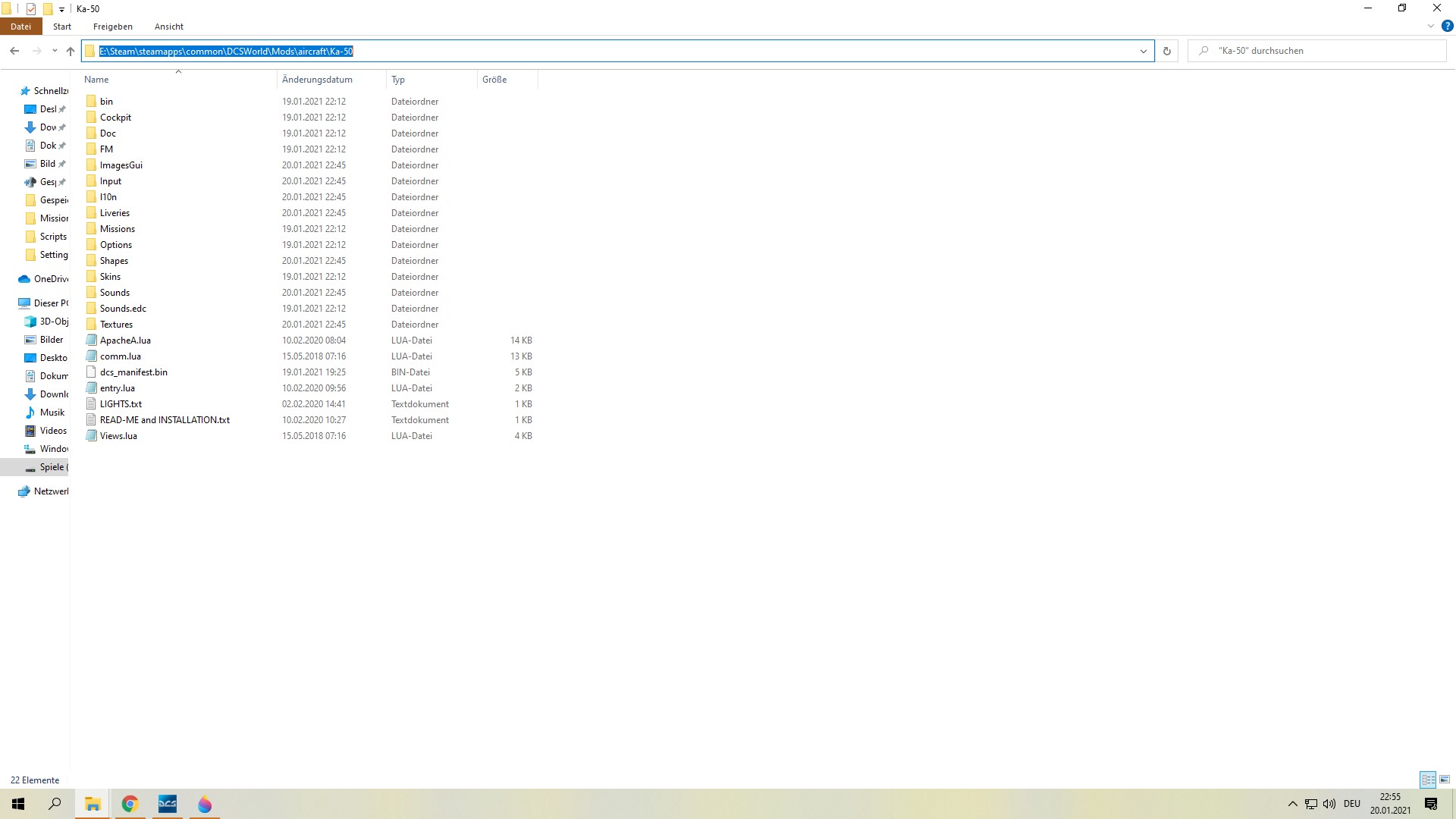The height and width of the screenshot is (819, 1456).
Task: Open Google Chrome from taskbar
Action: tap(130, 804)
